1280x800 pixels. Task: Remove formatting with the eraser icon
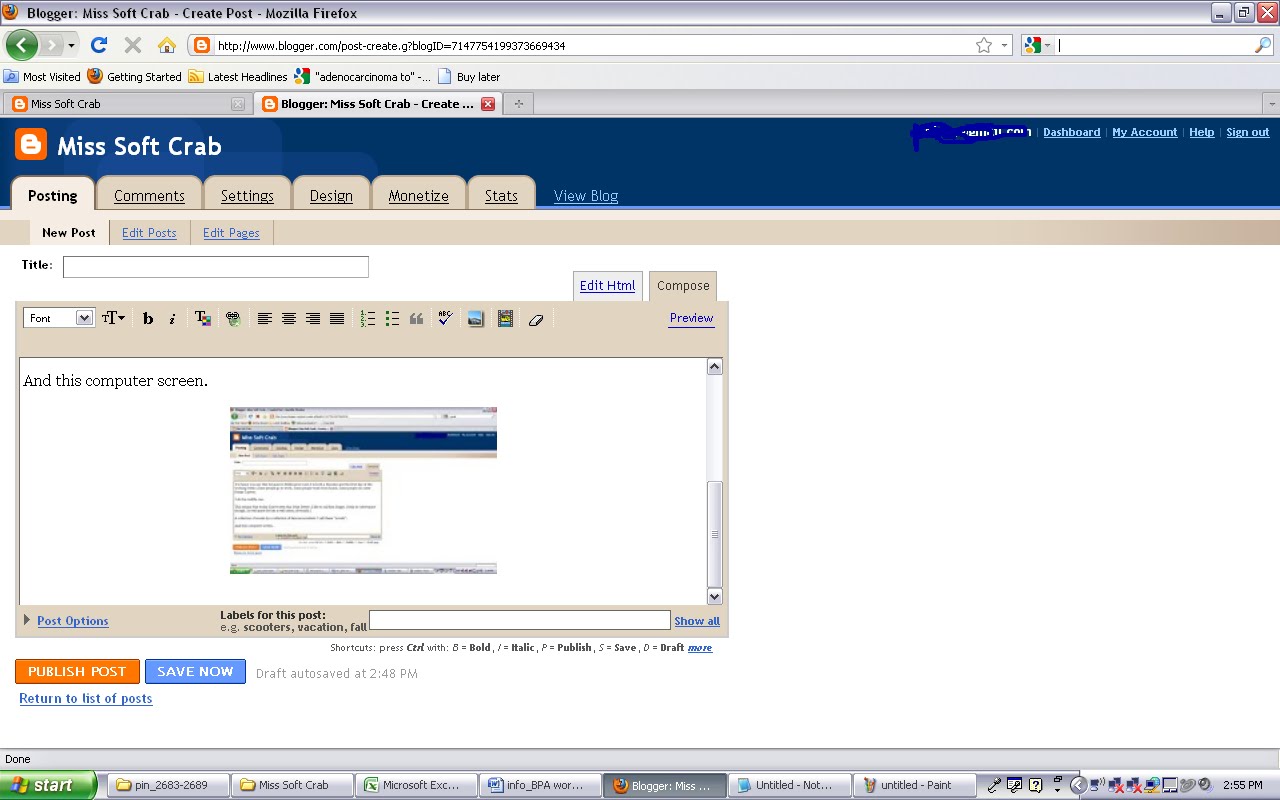(x=535, y=319)
